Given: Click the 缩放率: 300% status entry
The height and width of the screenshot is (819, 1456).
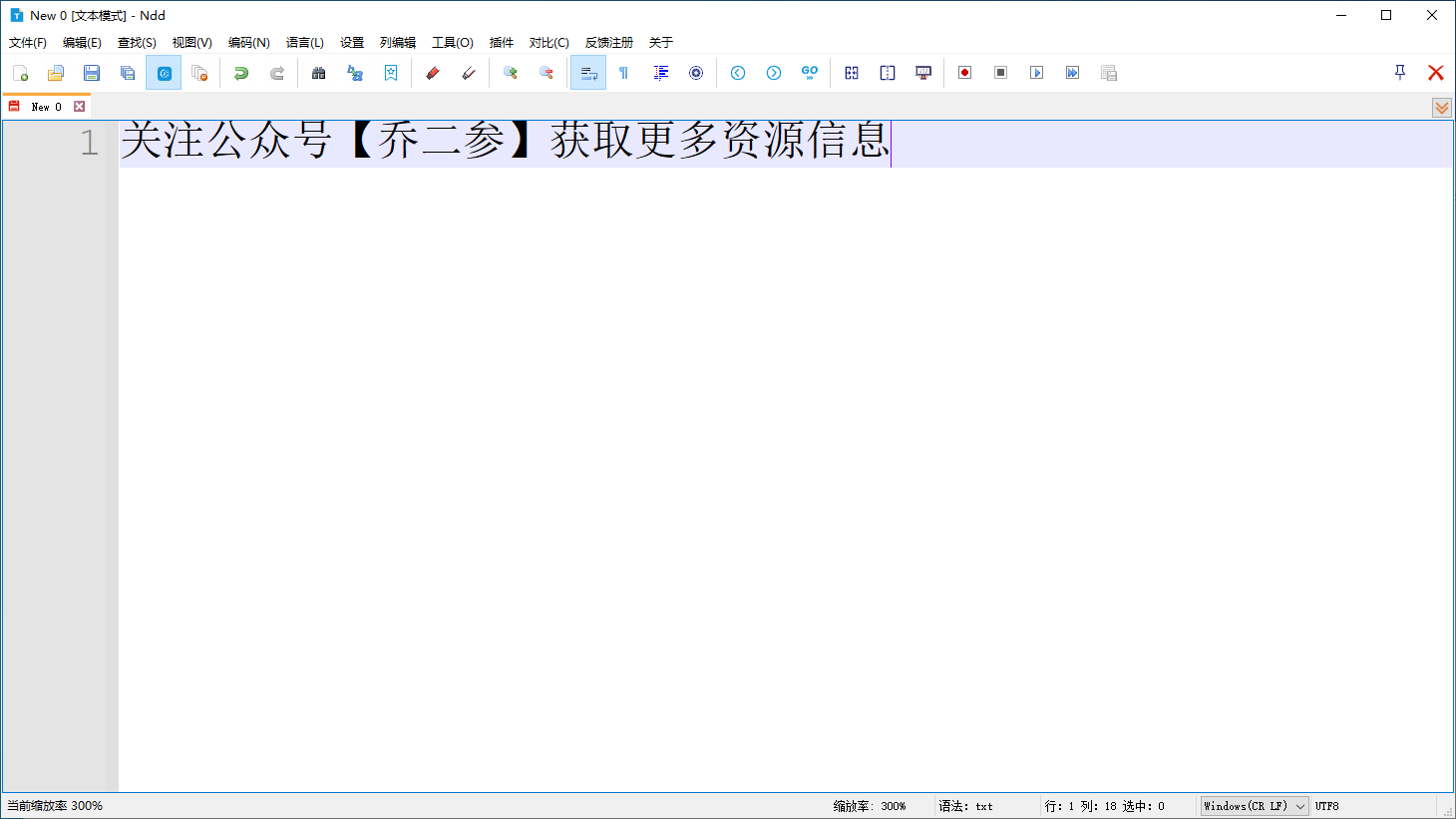Looking at the screenshot, I should 870,806.
